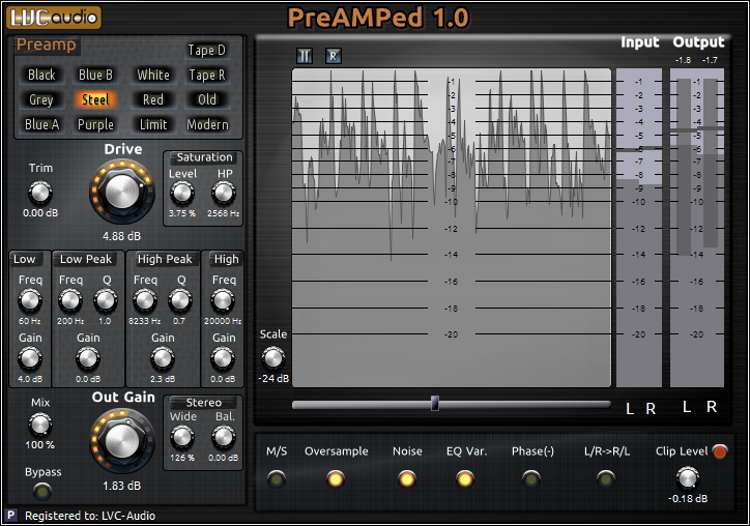The height and width of the screenshot is (526, 750).
Task: Click the Low band Gain knob
Action: pyautogui.click(x=30, y=359)
